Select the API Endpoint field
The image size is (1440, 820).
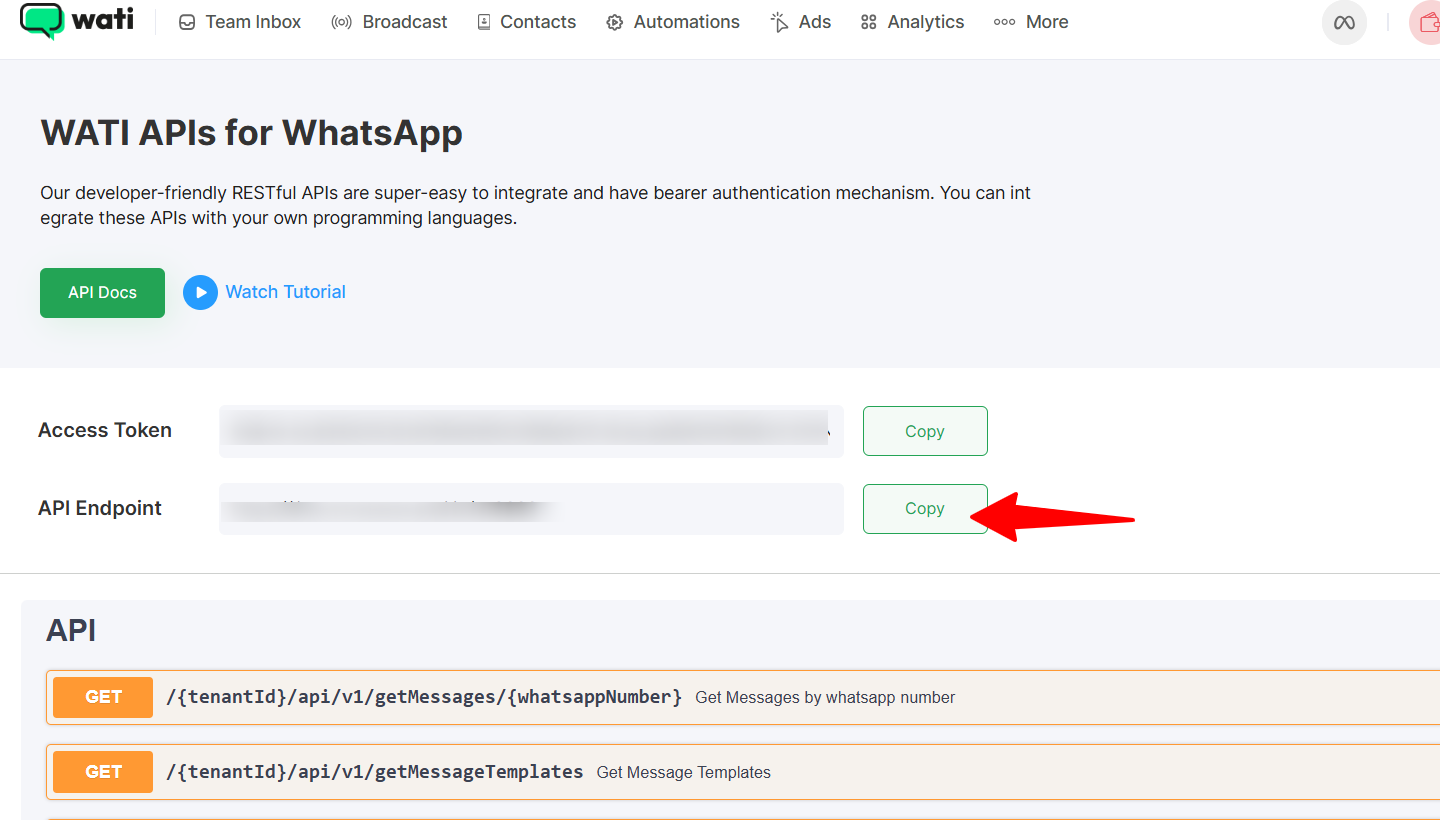(x=531, y=509)
